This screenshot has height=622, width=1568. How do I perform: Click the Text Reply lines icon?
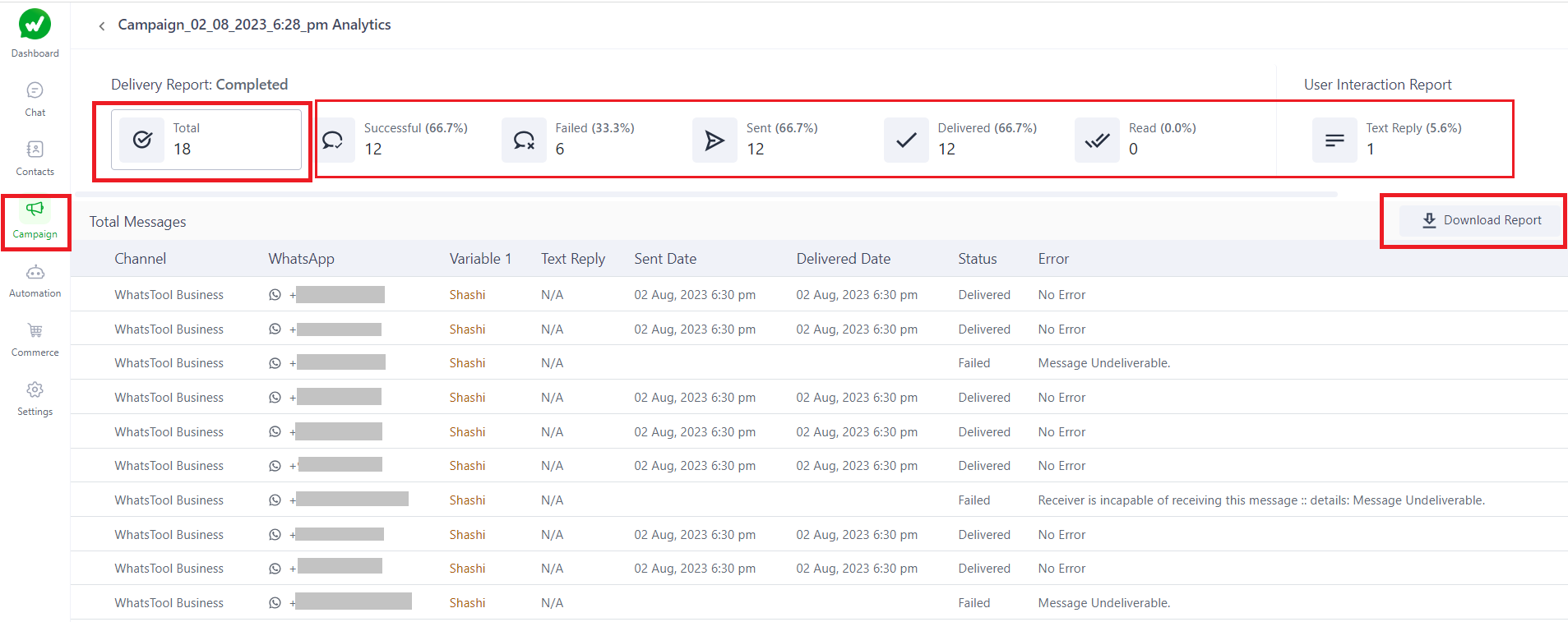[1334, 140]
